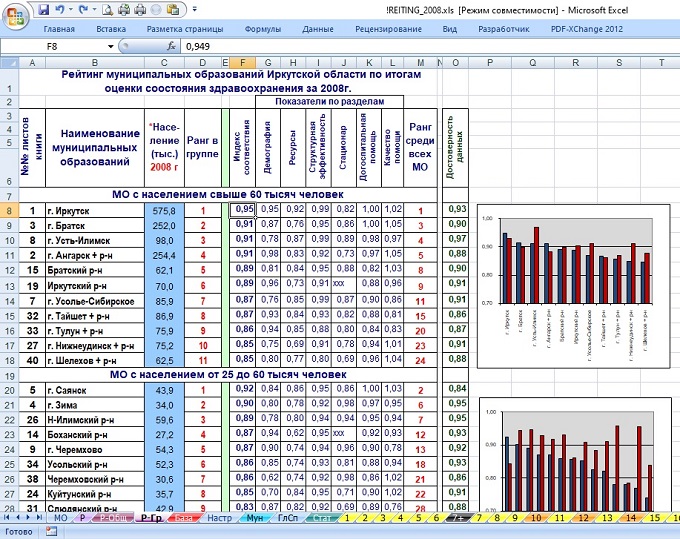Open the Главная ribbon tab

tap(59, 29)
